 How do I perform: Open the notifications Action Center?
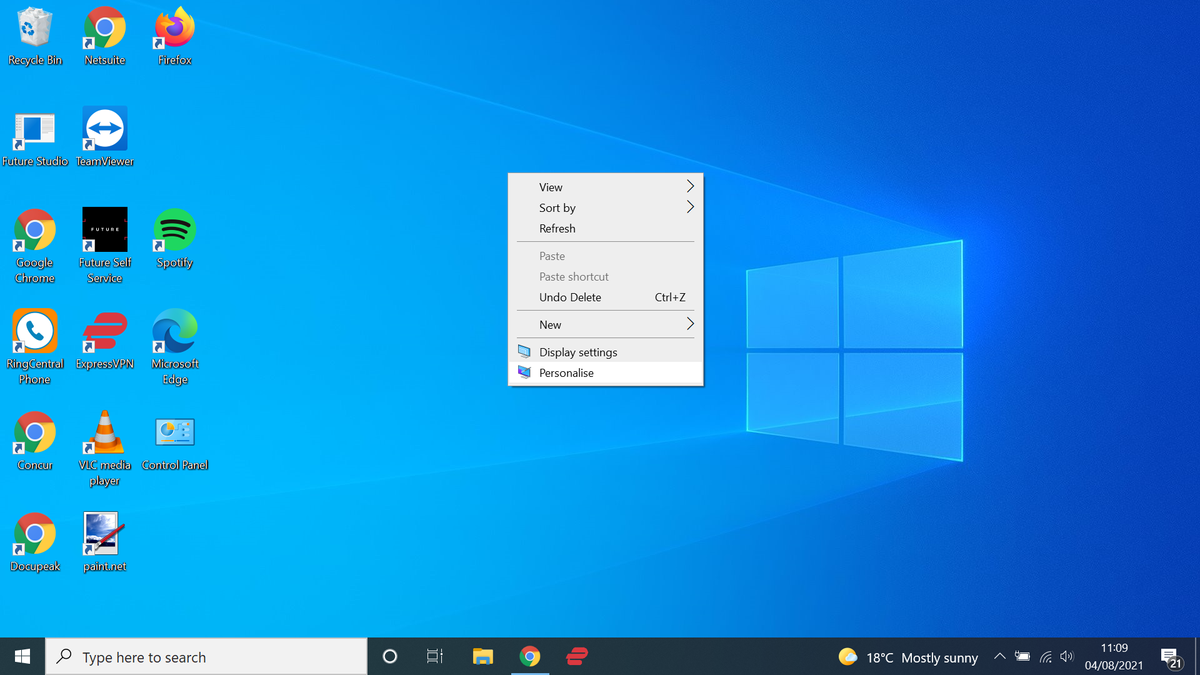tap(1170, 657)
